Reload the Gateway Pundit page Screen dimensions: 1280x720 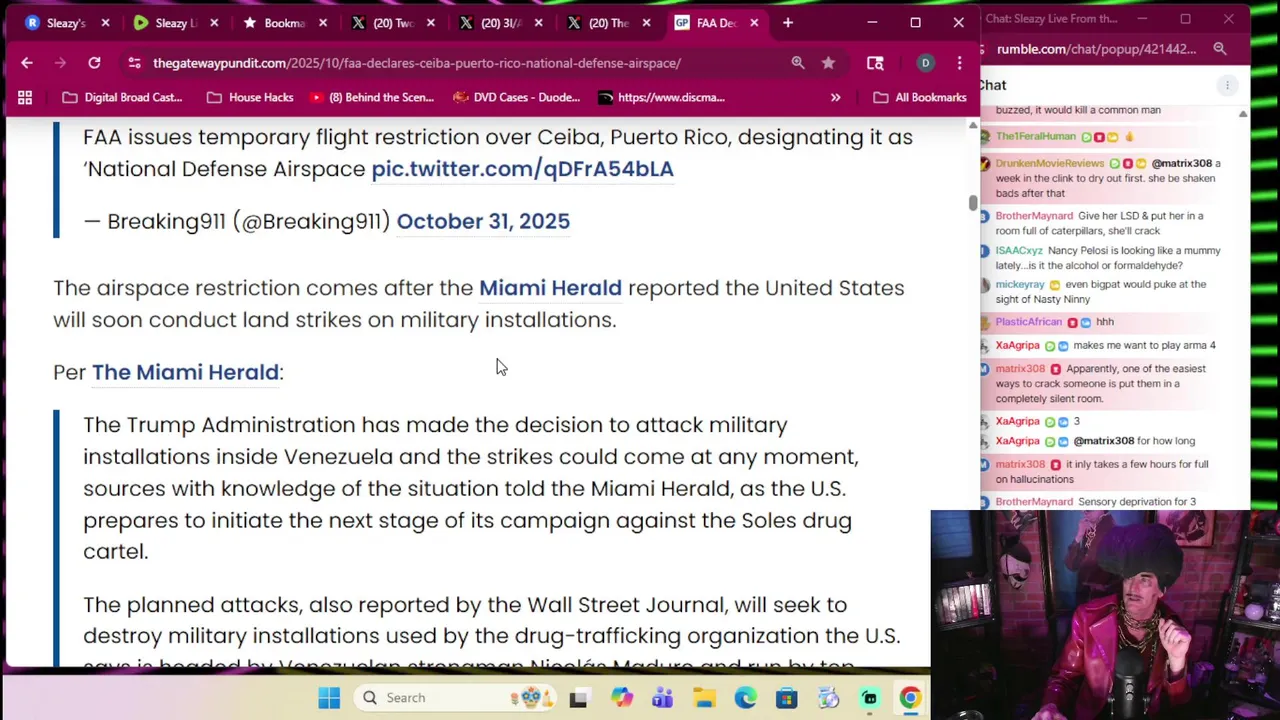(x=94, y=63)
